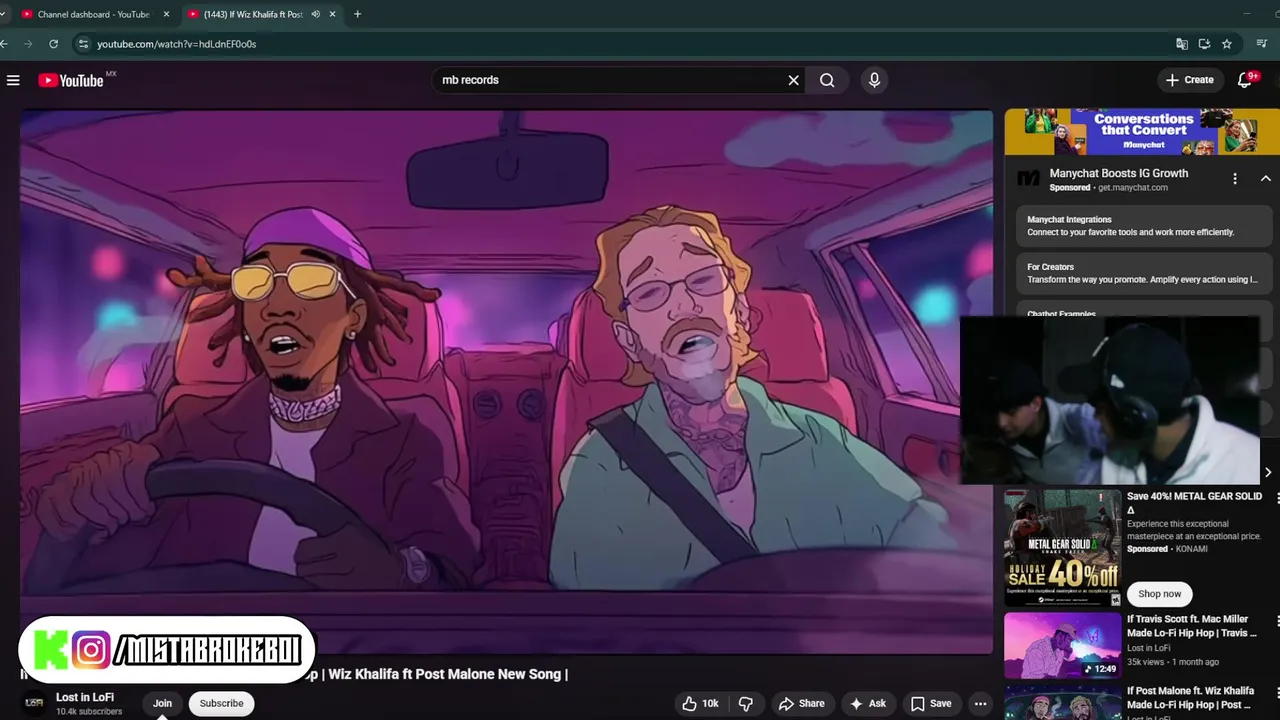Collapse the Manychat sponsored panel
1280x720 pixels.
point(1265,179)
